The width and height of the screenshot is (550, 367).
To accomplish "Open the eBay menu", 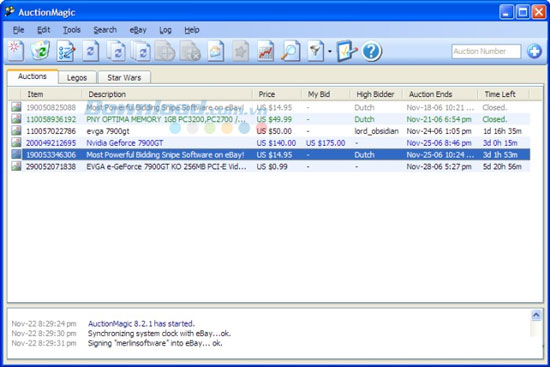I will (x=138, y=30).
